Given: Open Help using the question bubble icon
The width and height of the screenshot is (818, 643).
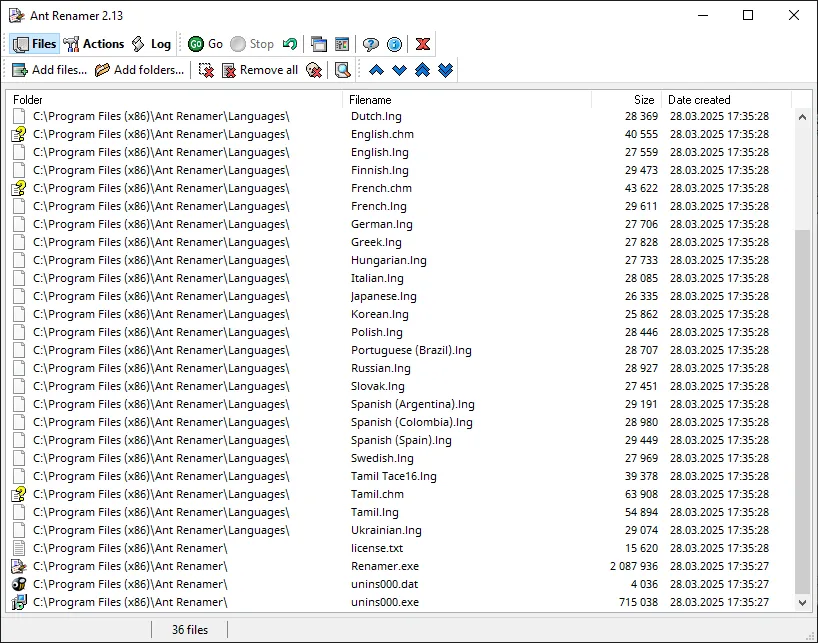Looking at the screenshot, I should [371, 44].
